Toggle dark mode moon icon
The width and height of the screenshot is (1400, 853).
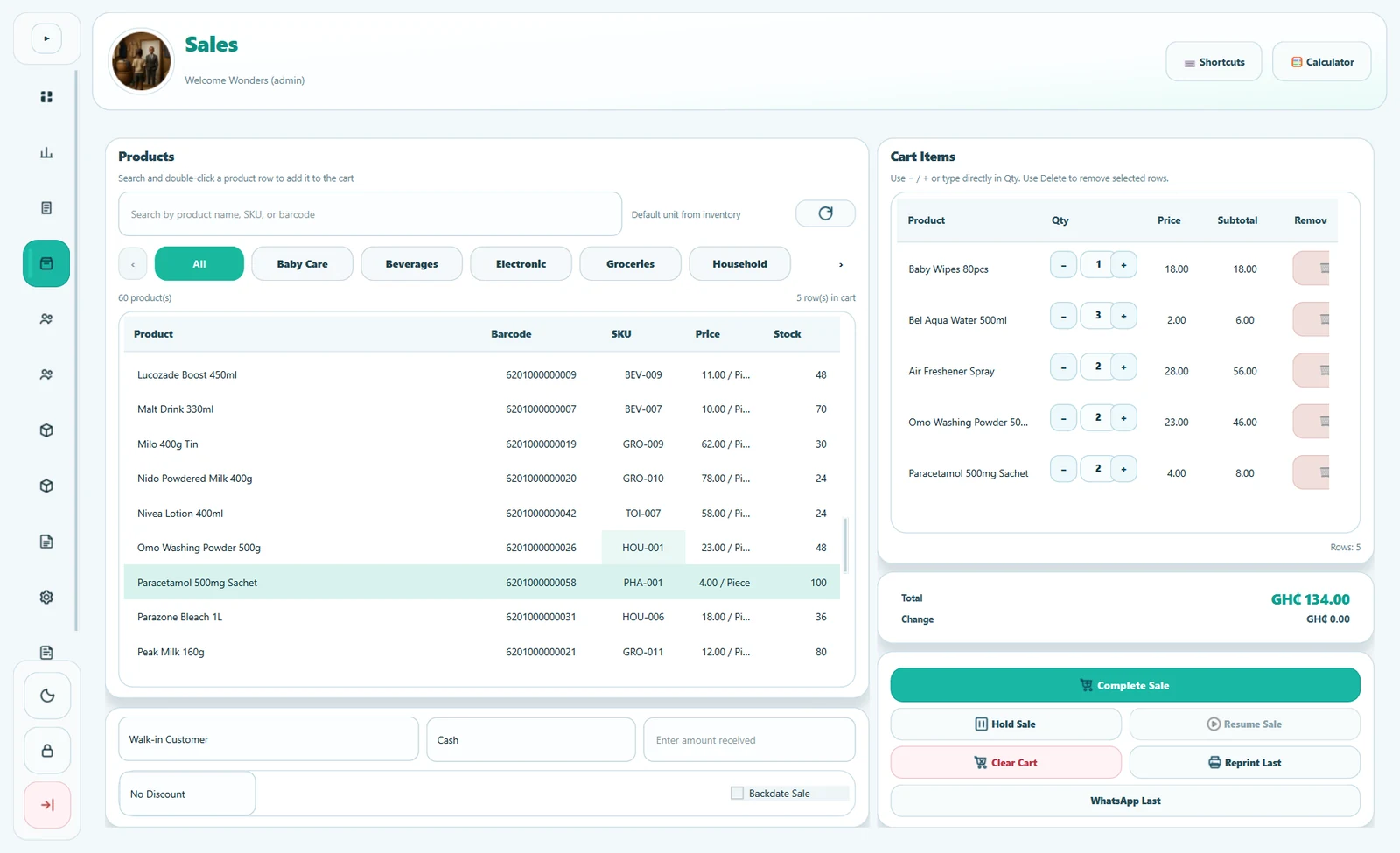coord(47,696)
